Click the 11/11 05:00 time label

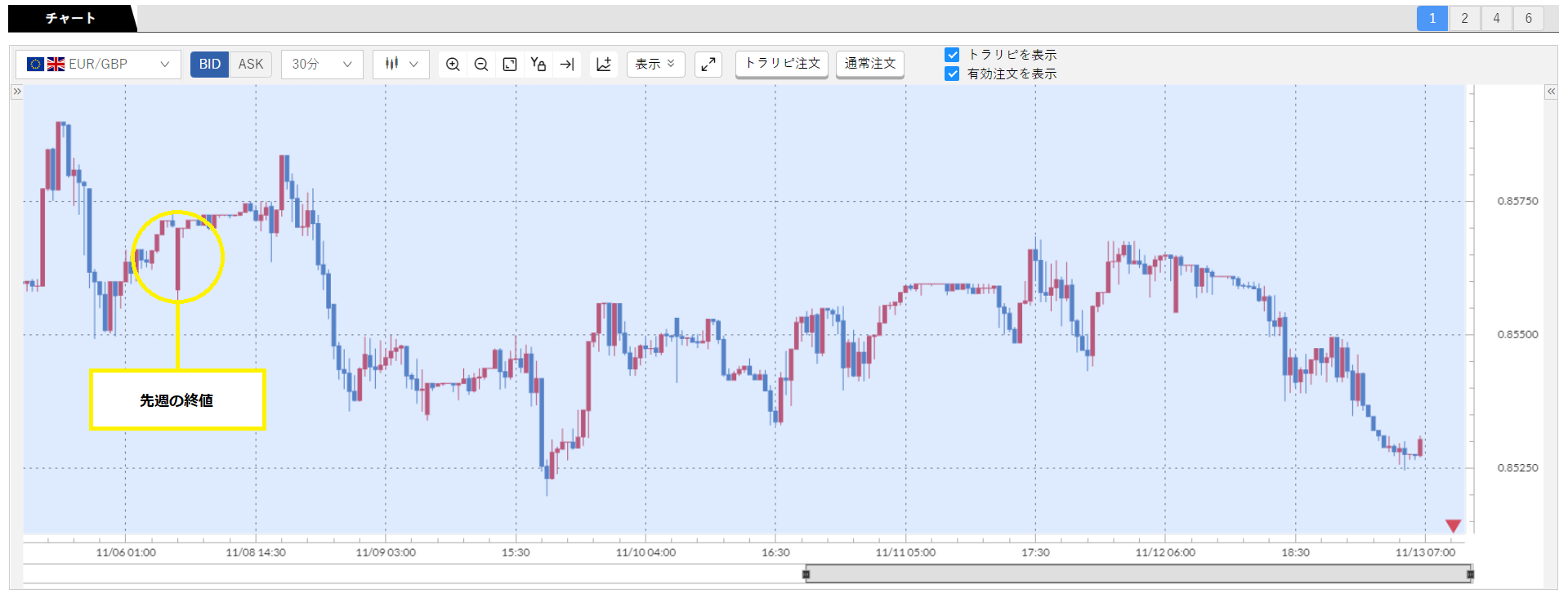pos(905,552)
